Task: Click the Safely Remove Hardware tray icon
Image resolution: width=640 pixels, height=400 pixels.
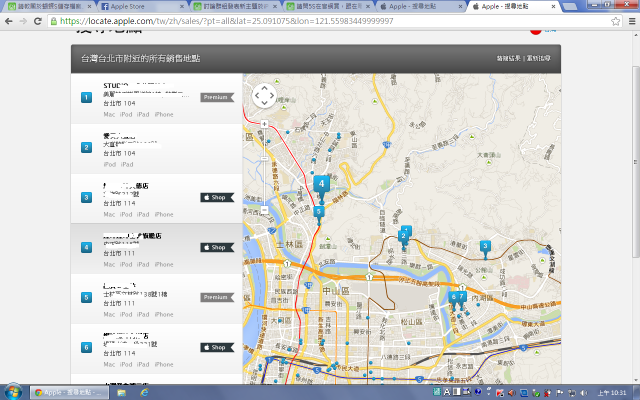Action: click(x=536, y=393)
